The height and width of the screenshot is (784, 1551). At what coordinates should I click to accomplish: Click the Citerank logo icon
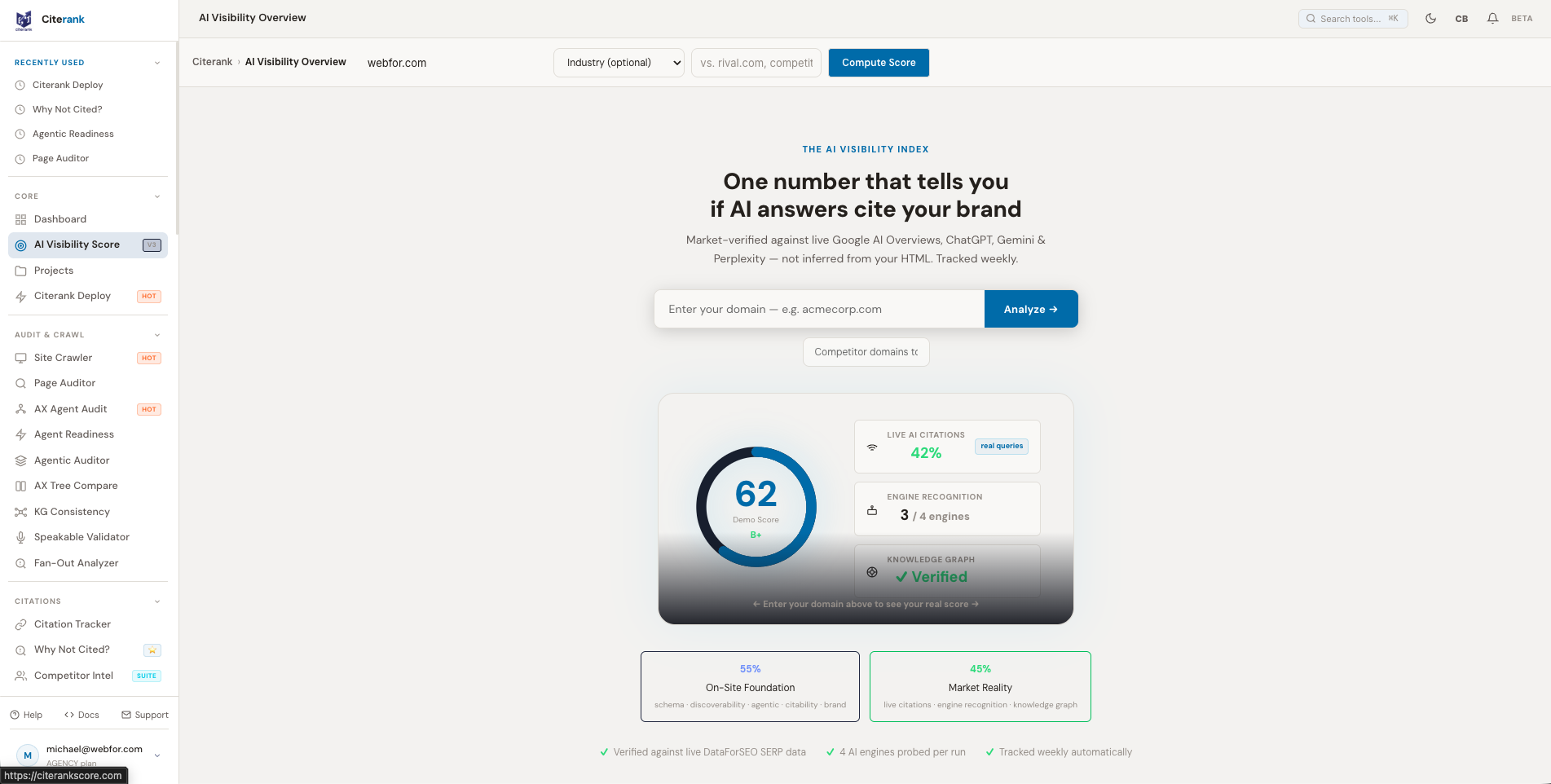(24, 20)
